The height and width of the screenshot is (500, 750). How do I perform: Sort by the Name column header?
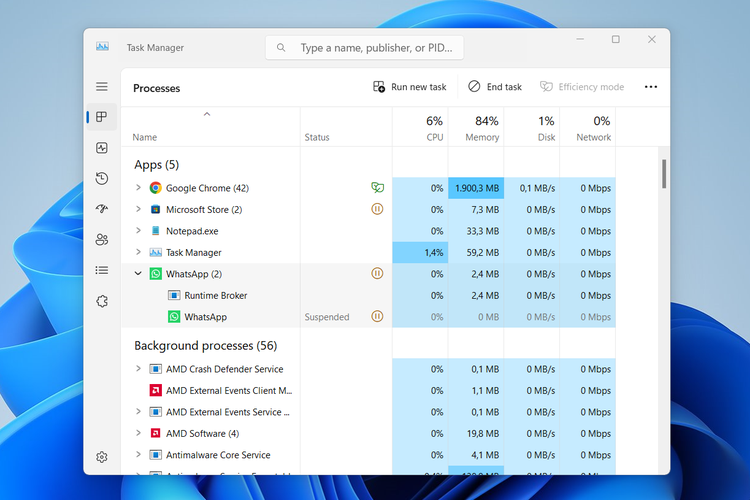[x=210, y=127]
